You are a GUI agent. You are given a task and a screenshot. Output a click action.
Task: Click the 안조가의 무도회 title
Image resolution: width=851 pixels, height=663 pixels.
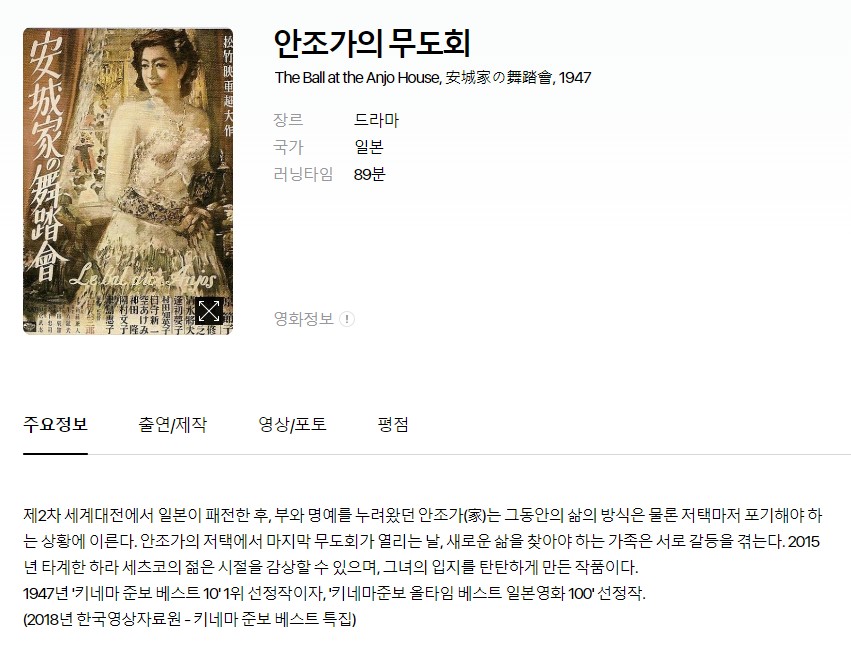372,43
